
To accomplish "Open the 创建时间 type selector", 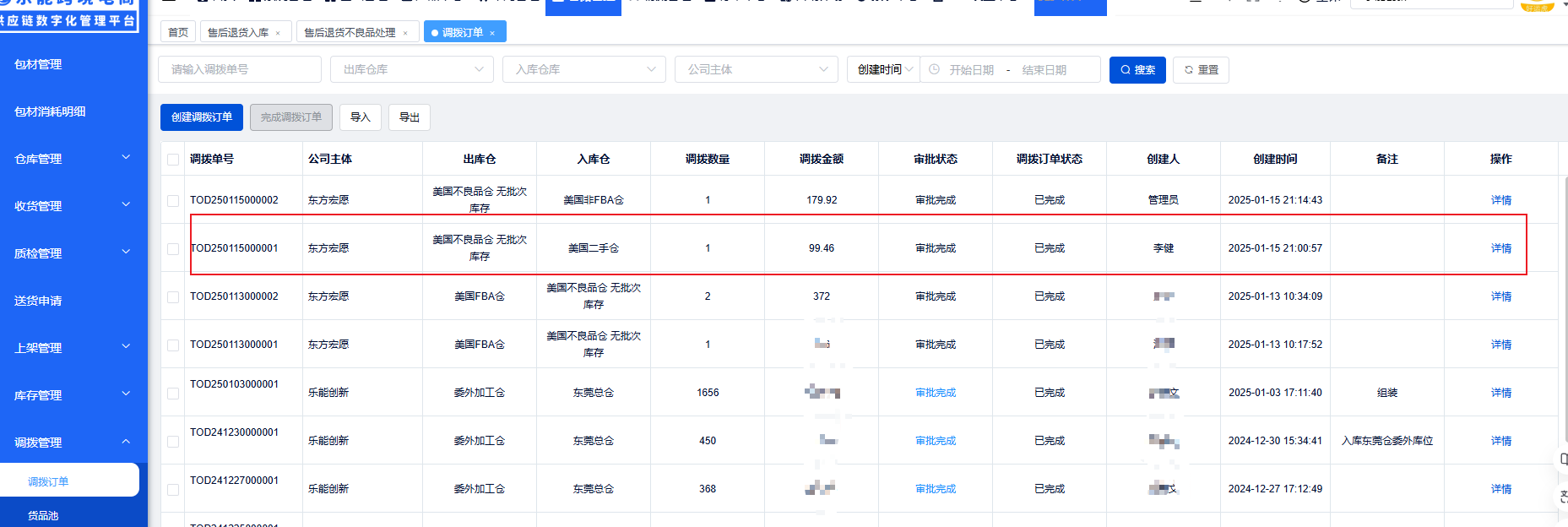I will point(884,70).
